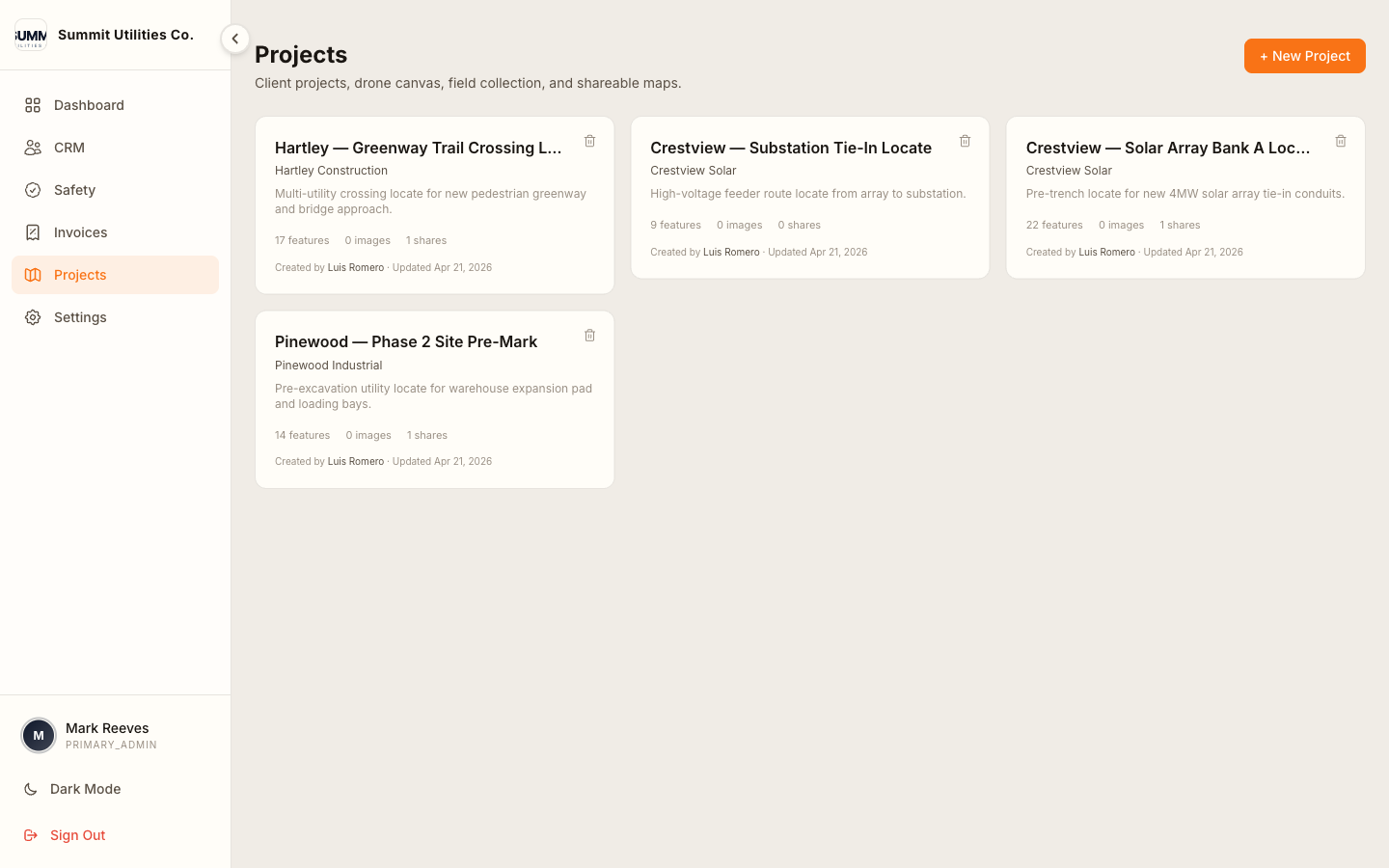Switch to the Invoices section
This screenshot has height=868, width=1389.
[80, 232]
